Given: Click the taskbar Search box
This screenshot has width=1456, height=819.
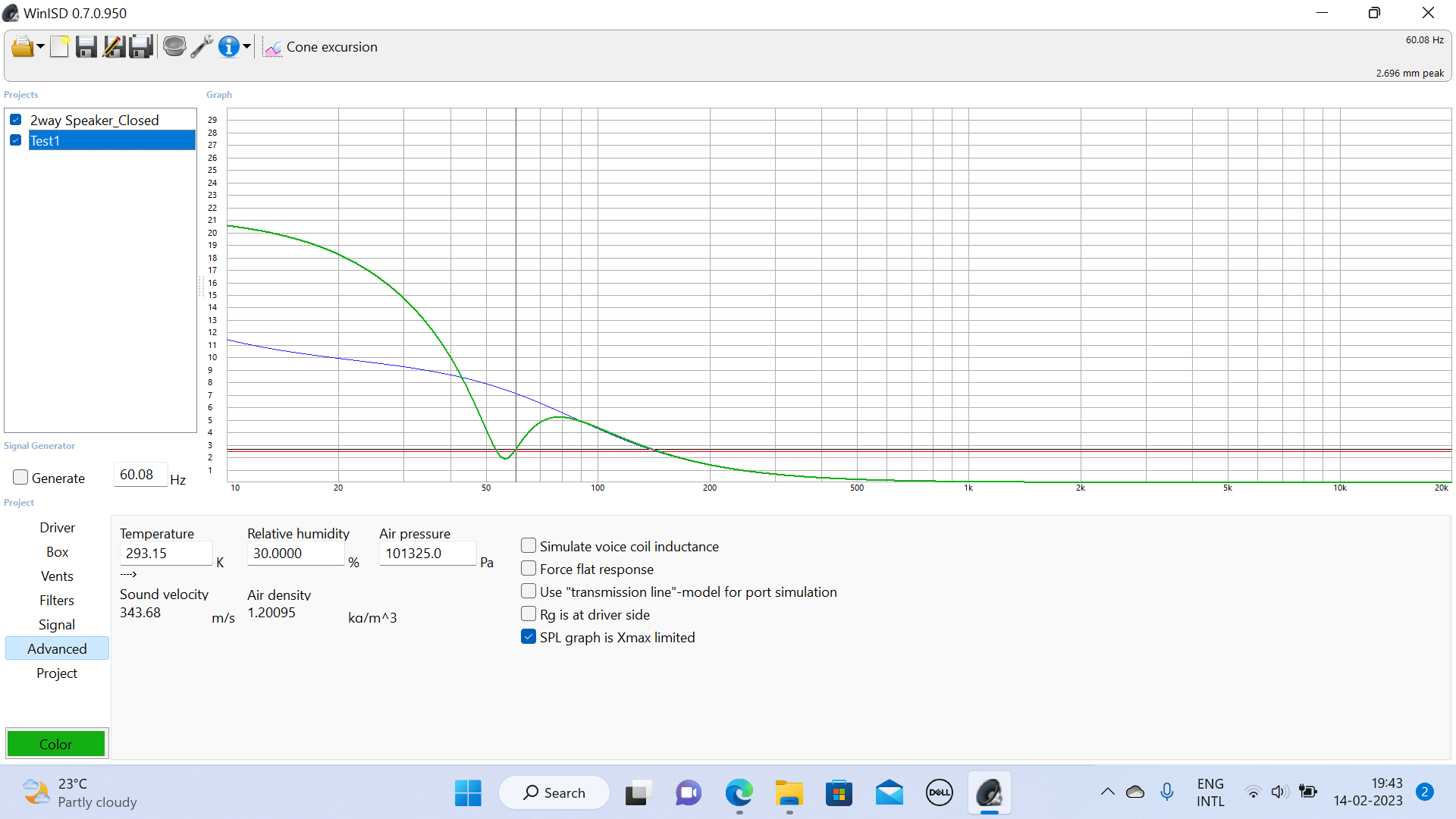Looking at the screenshot, I should coord(554,793).
